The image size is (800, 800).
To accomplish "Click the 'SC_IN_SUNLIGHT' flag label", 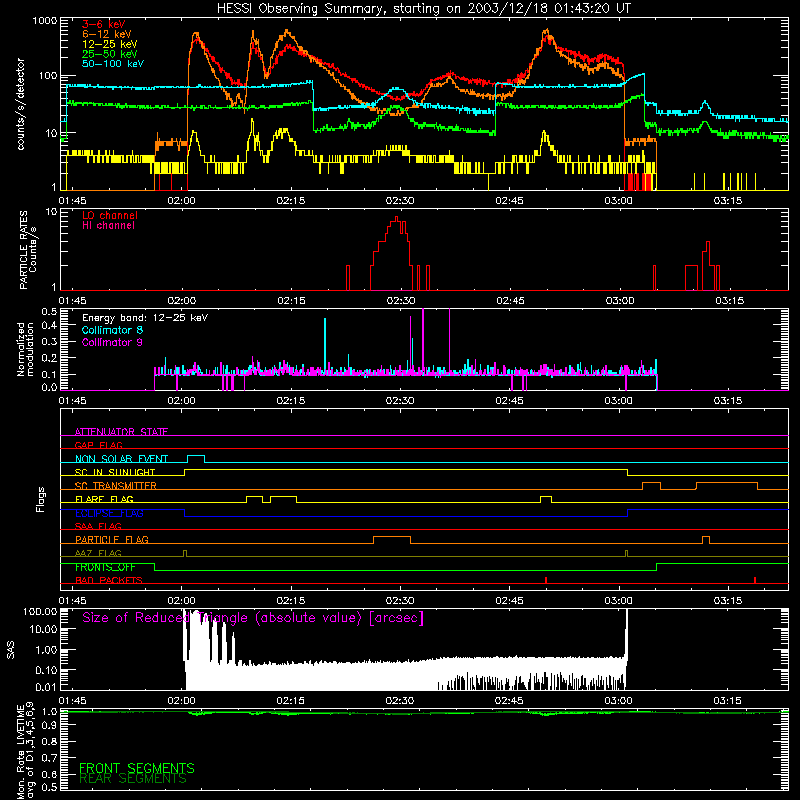I will tap(115, 472).
